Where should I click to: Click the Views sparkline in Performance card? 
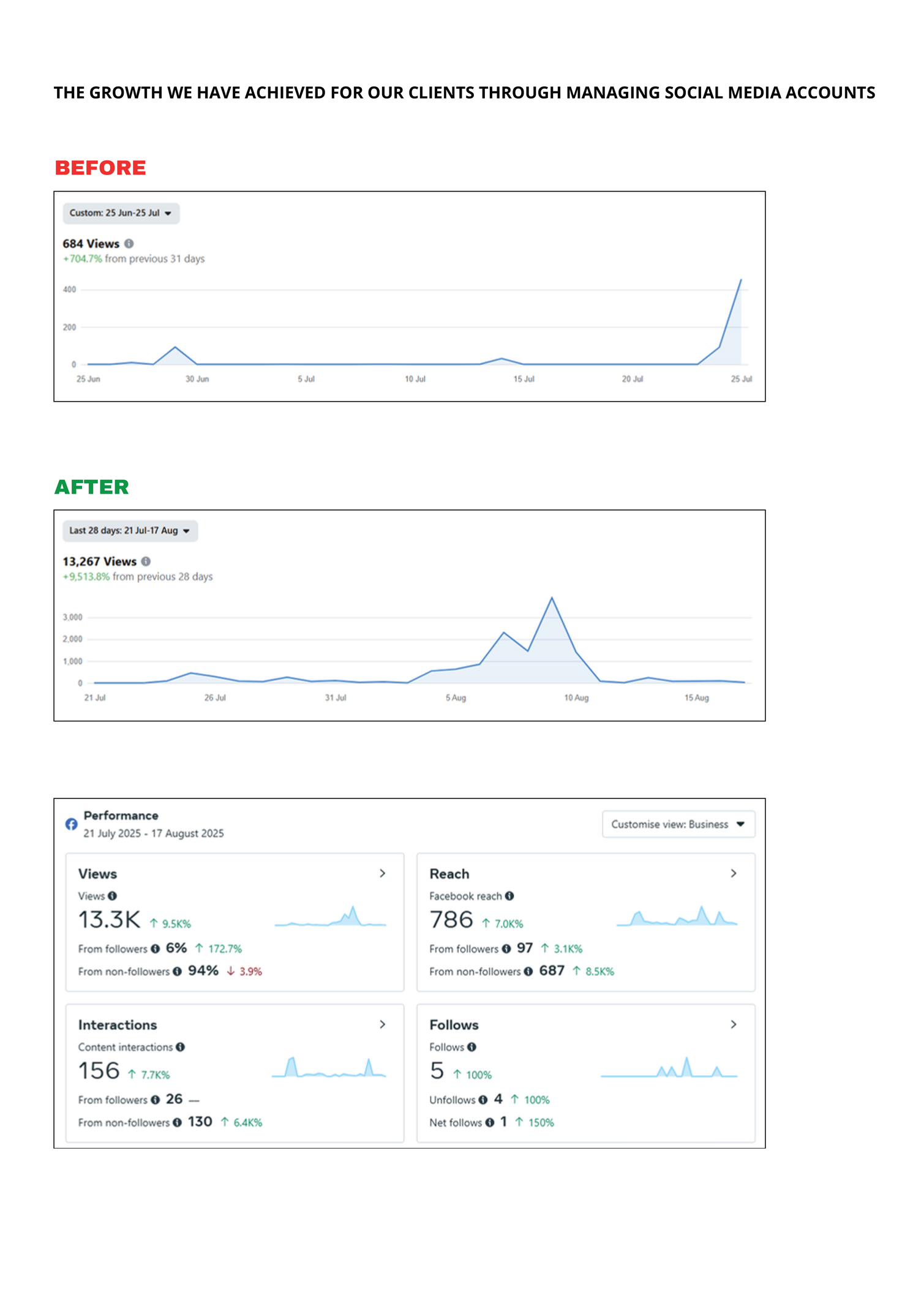point(331,917)
